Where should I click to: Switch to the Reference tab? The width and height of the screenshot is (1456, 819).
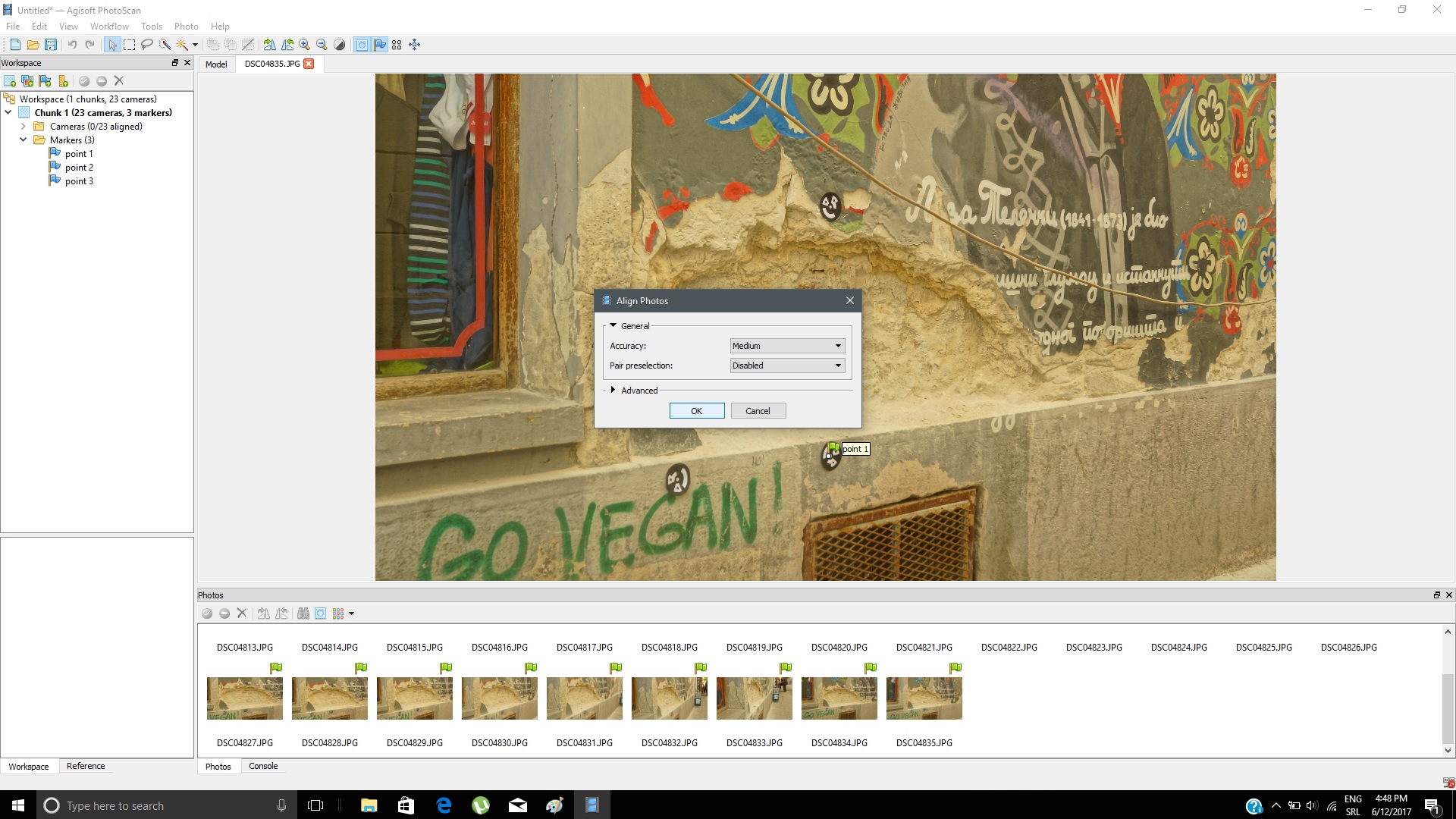click(x=86, y=766)
